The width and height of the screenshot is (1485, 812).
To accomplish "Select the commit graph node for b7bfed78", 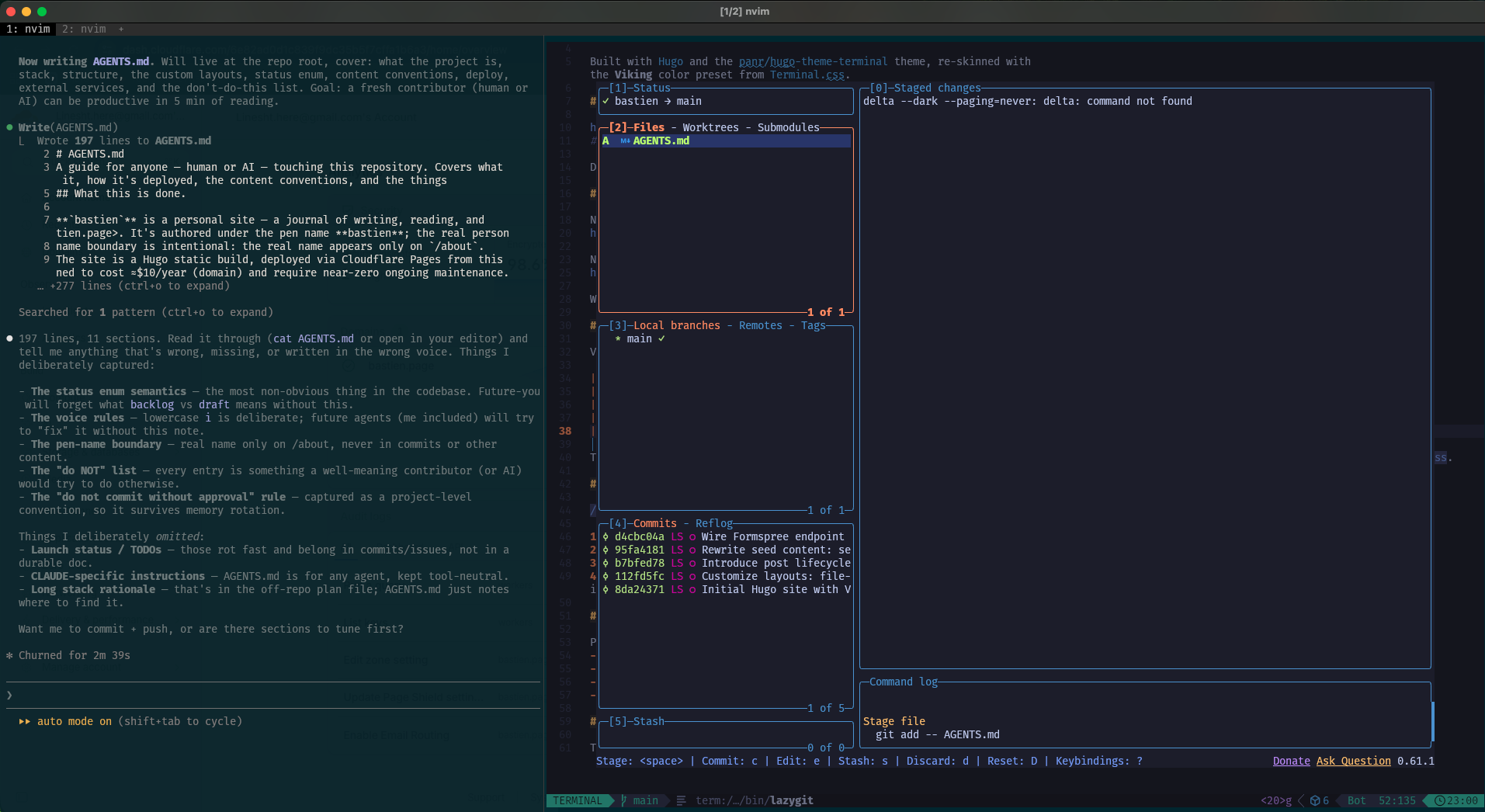I will pyautogui.click(x=605, y=563).
